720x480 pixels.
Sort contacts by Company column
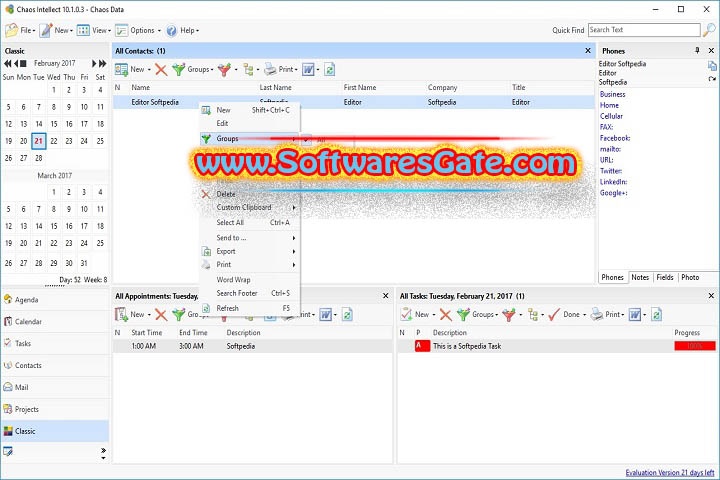click(x=442, y=87)
